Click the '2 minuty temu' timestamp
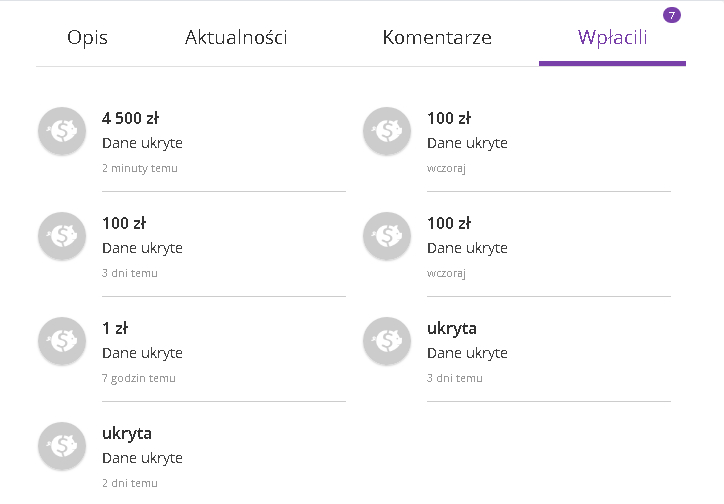 [x=139, y=168]
